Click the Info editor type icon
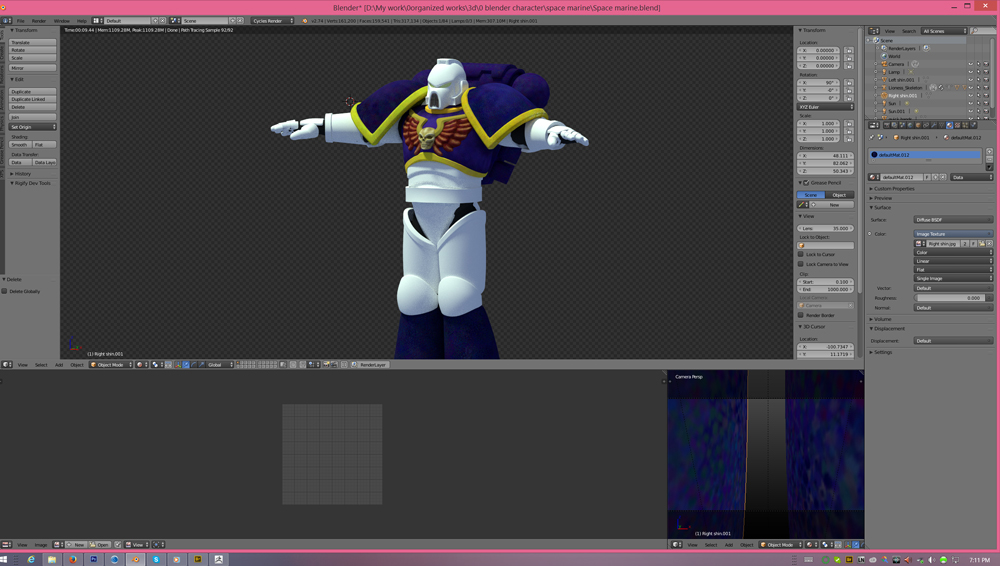Viewport: 1000px width, 566px height. (6, 20)
